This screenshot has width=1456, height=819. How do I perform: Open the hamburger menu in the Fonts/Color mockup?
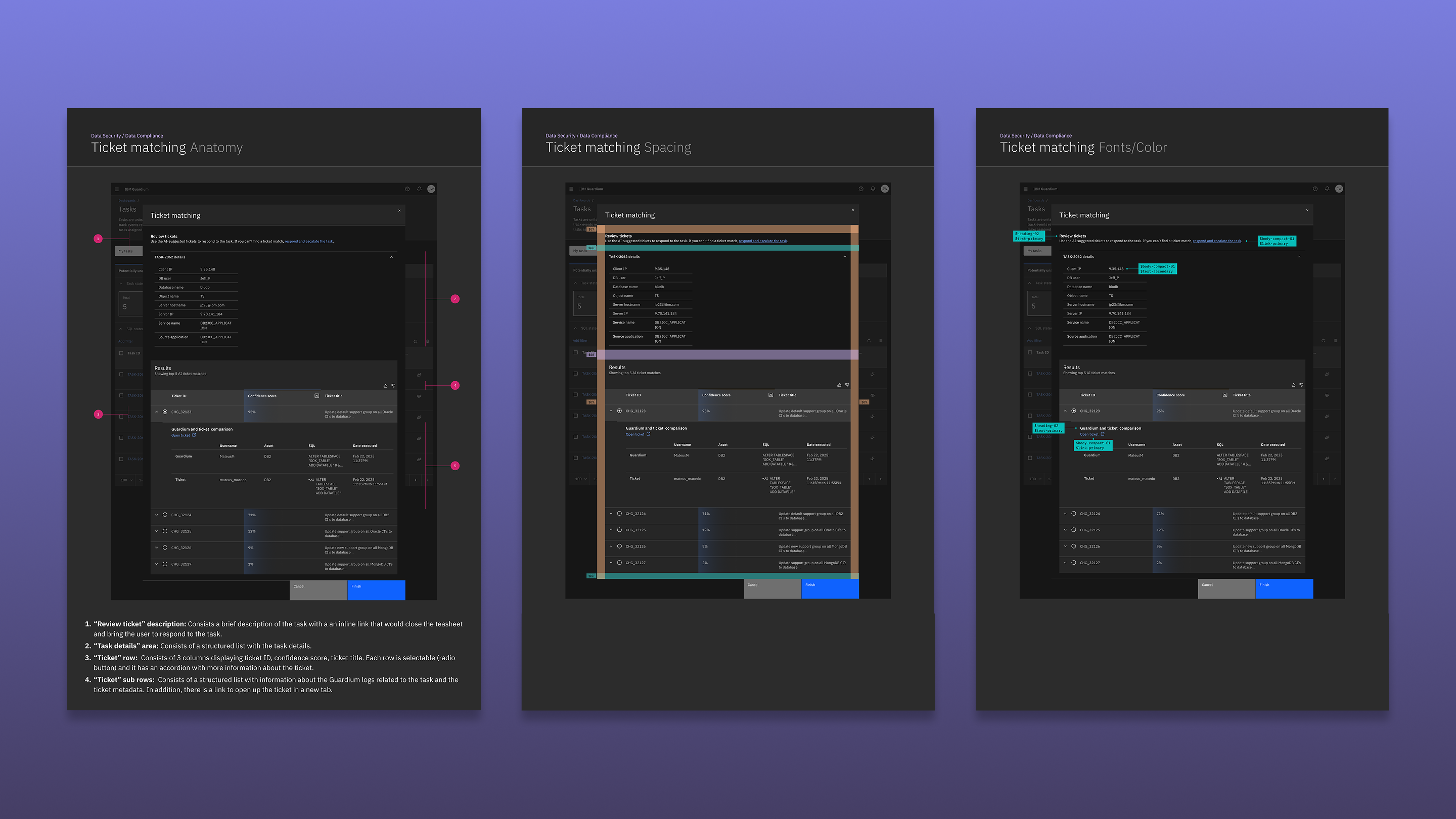[1025, 189]
